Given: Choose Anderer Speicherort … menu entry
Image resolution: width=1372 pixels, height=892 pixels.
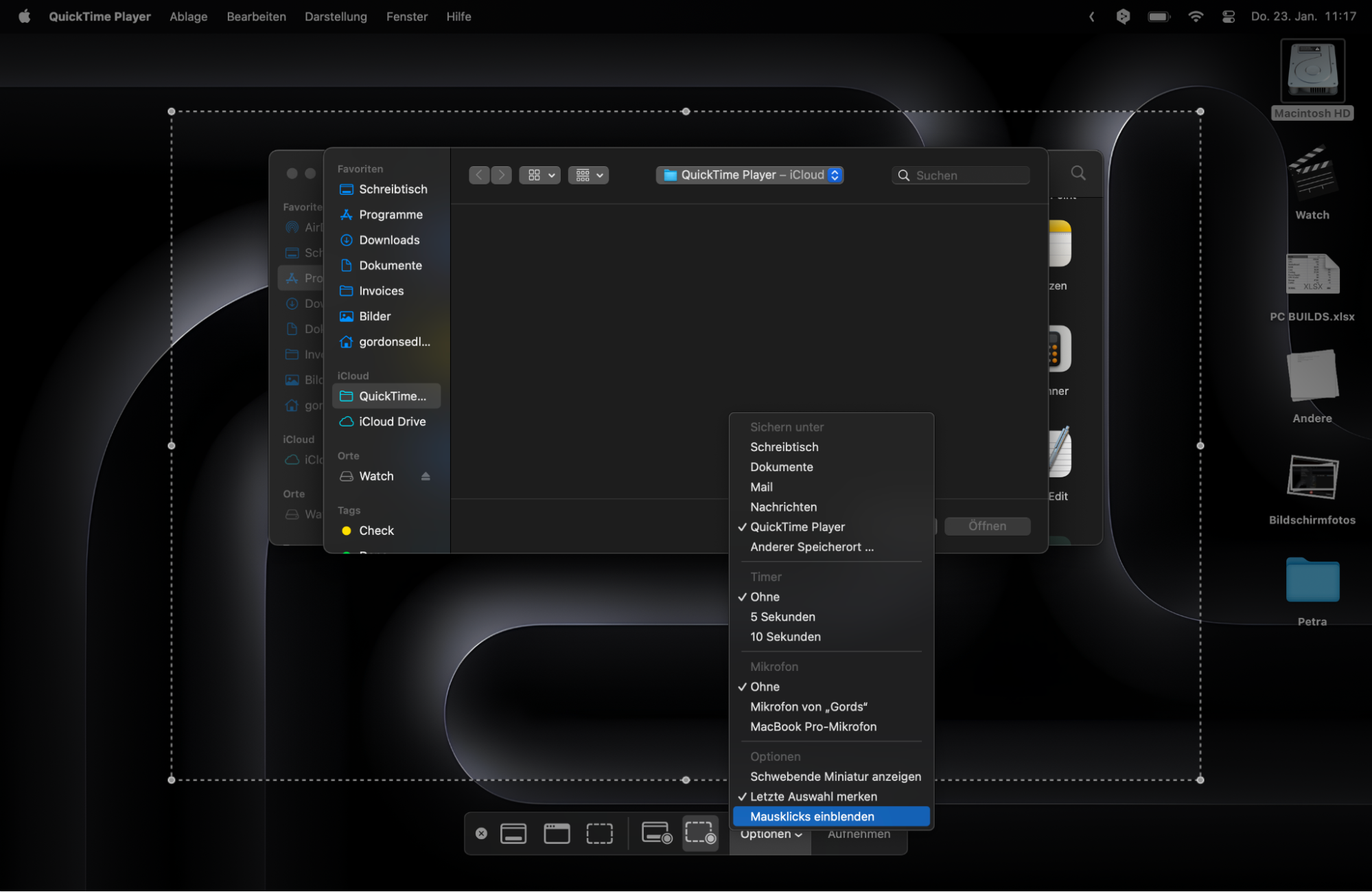Looking at the screenshot, I should click(x=831, y=547).
